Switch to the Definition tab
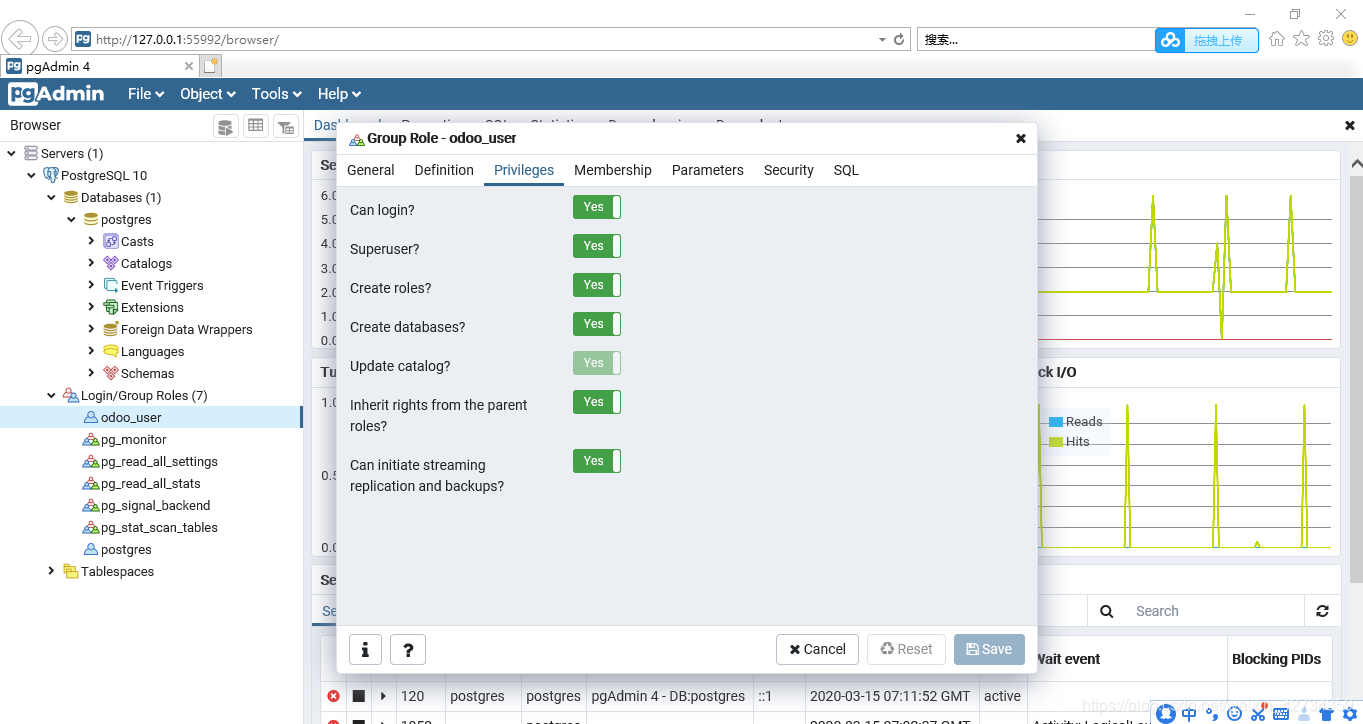Image resolution: width=1363 pixels, height=724 pixels. click(x=444, y=170)
